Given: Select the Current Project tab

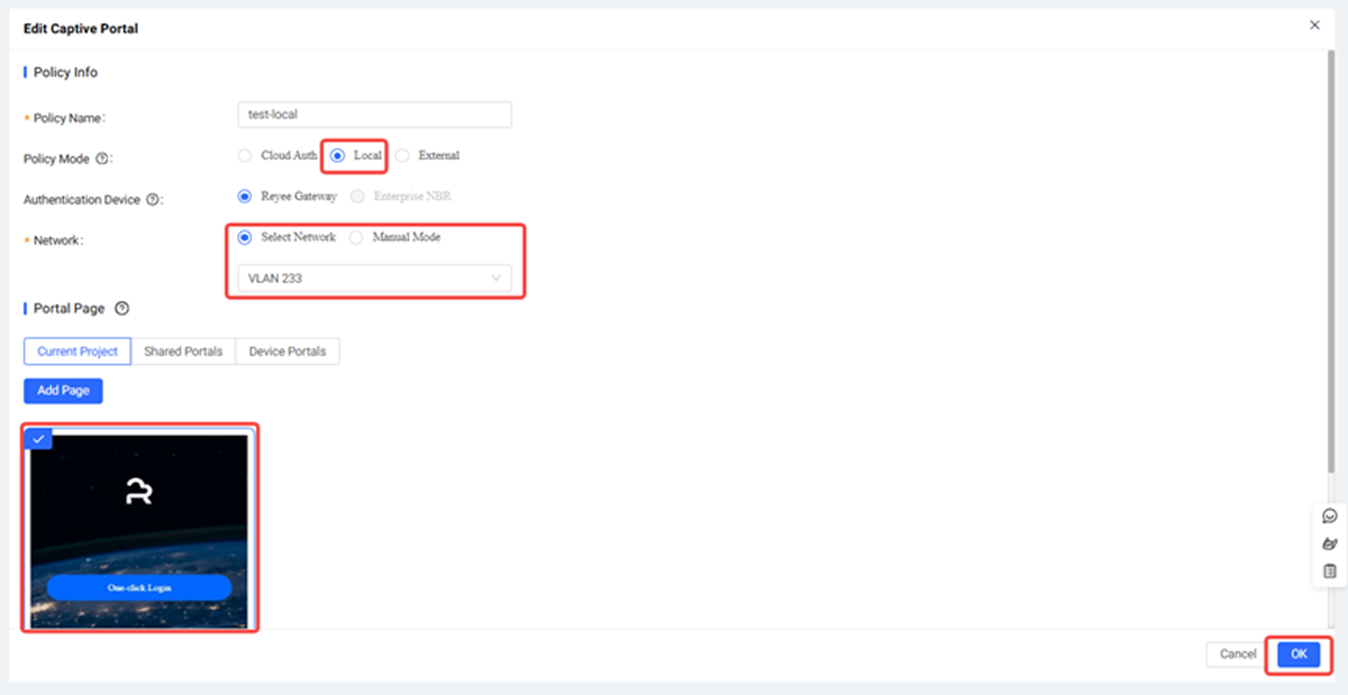Looking at the screenshot, I should click(x=77, y=352).
